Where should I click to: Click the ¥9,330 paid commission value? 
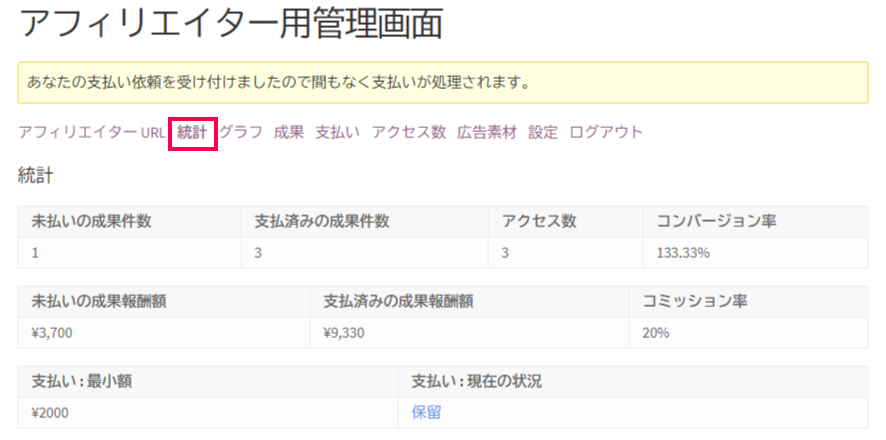coord(344,333)
